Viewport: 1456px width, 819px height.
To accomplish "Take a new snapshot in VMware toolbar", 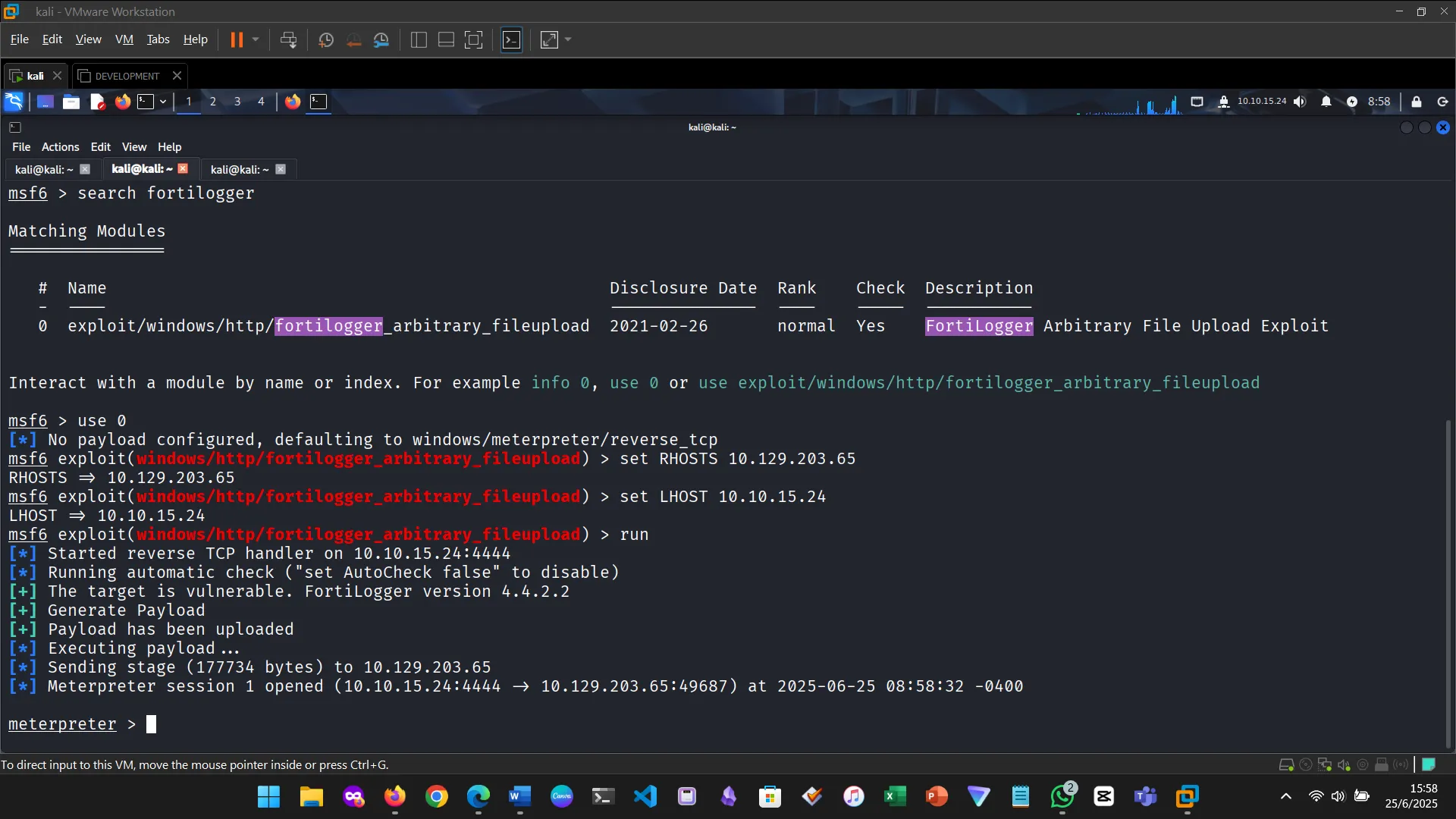I will point(326,39).
